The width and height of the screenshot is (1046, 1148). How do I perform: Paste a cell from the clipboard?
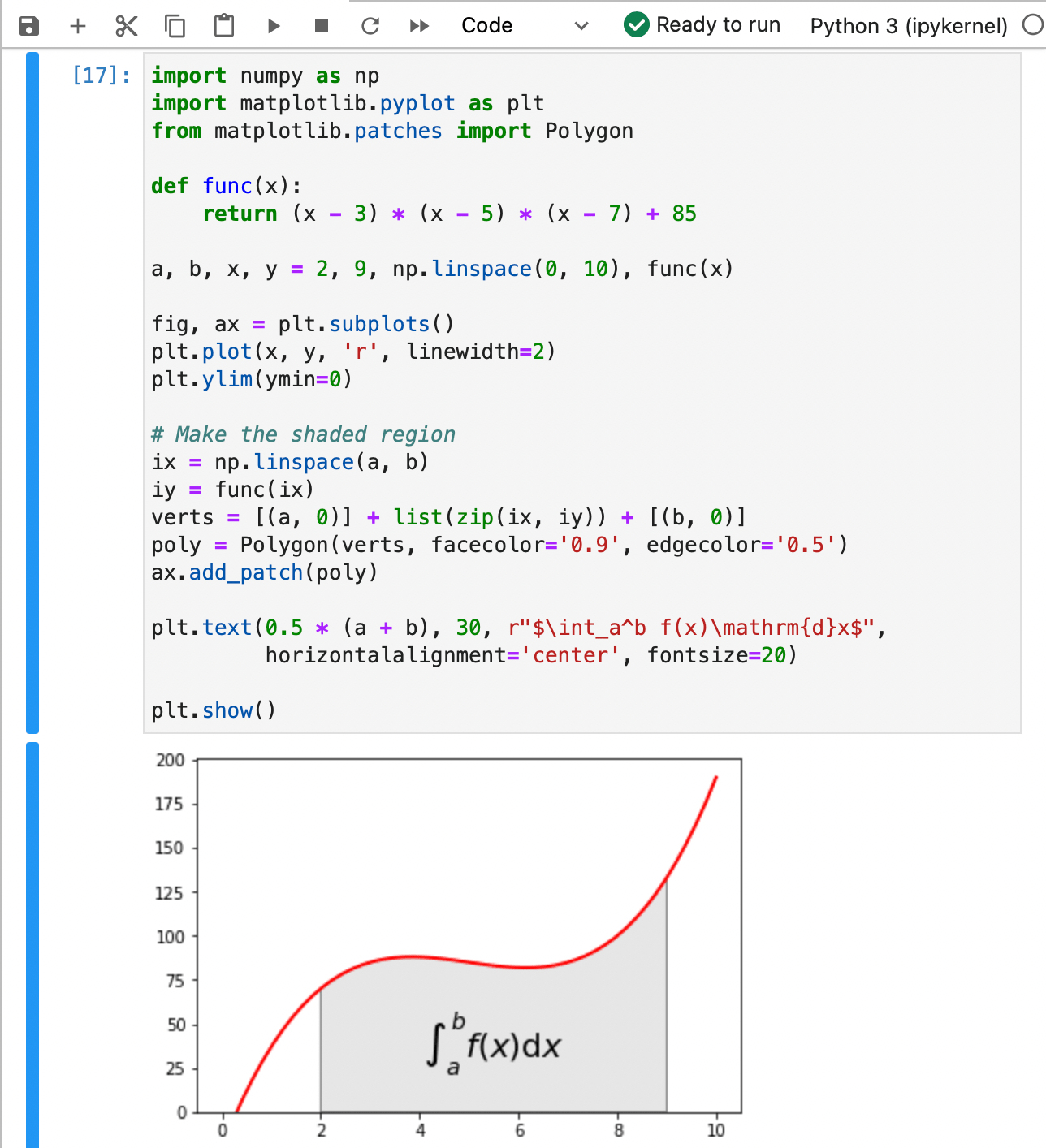pos(223,25)
